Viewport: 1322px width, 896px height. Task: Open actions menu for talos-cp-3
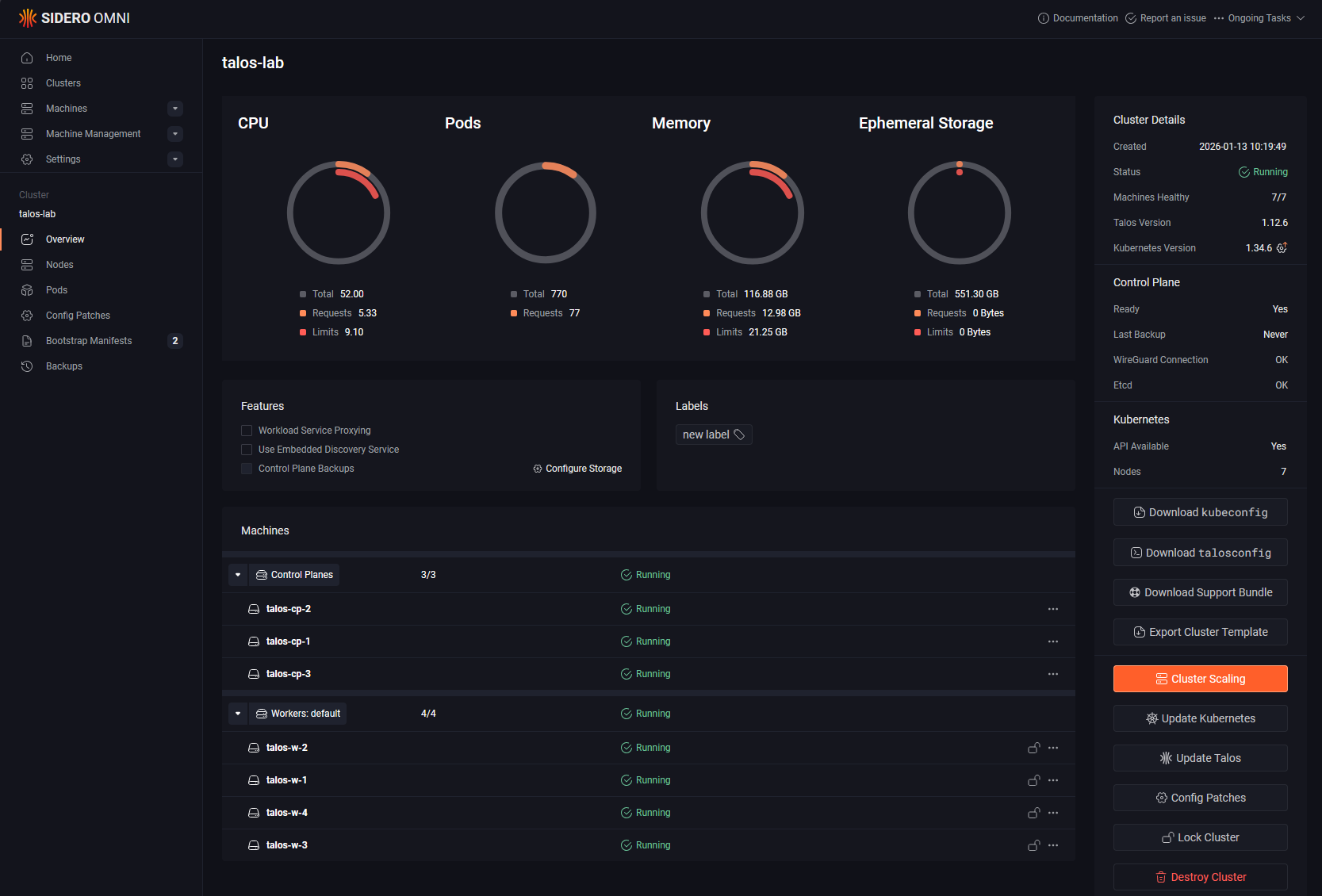click(x=1053, y=674)
